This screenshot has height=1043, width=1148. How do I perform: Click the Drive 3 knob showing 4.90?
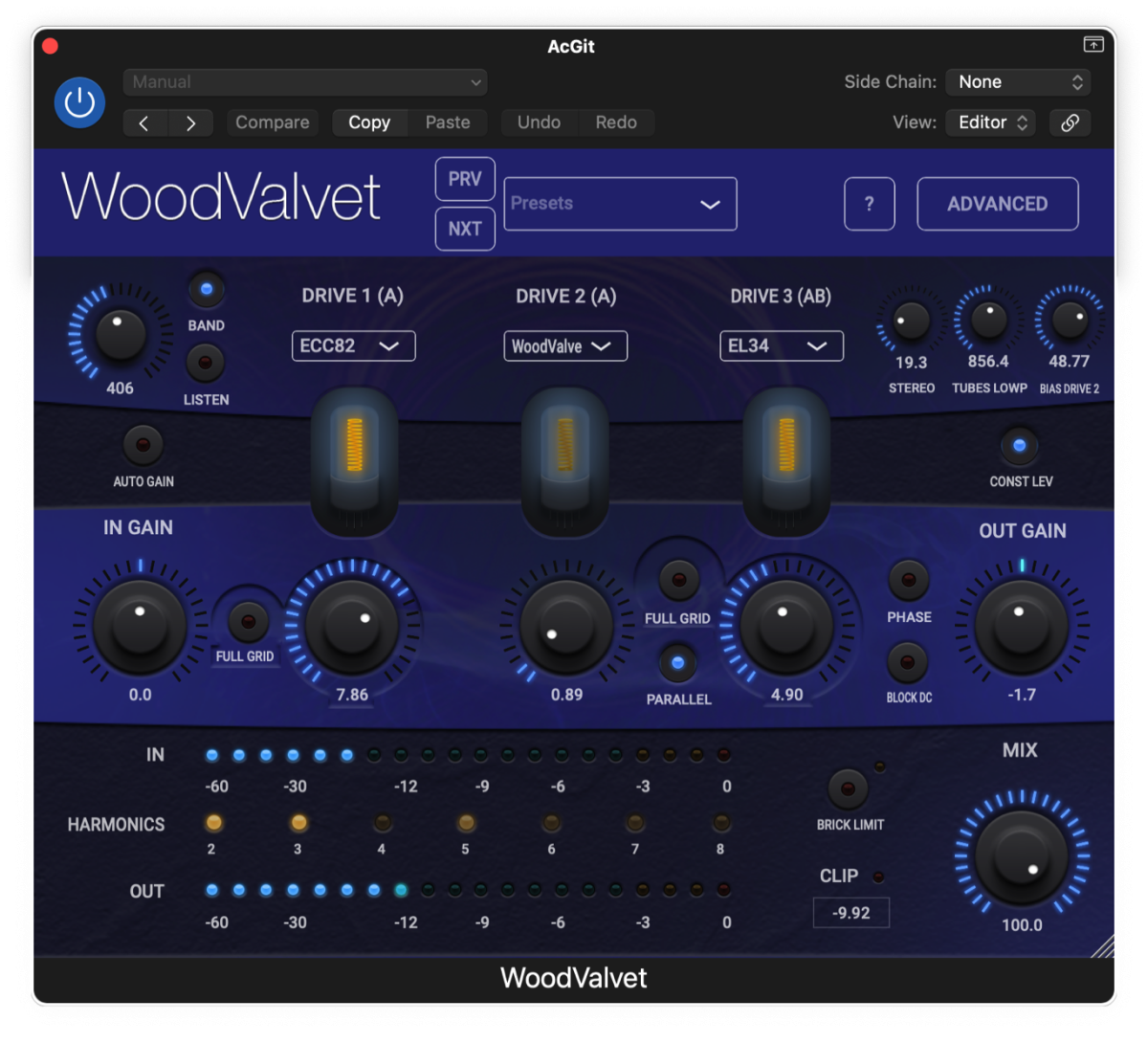pyautogui.click(x=786, y=627)
